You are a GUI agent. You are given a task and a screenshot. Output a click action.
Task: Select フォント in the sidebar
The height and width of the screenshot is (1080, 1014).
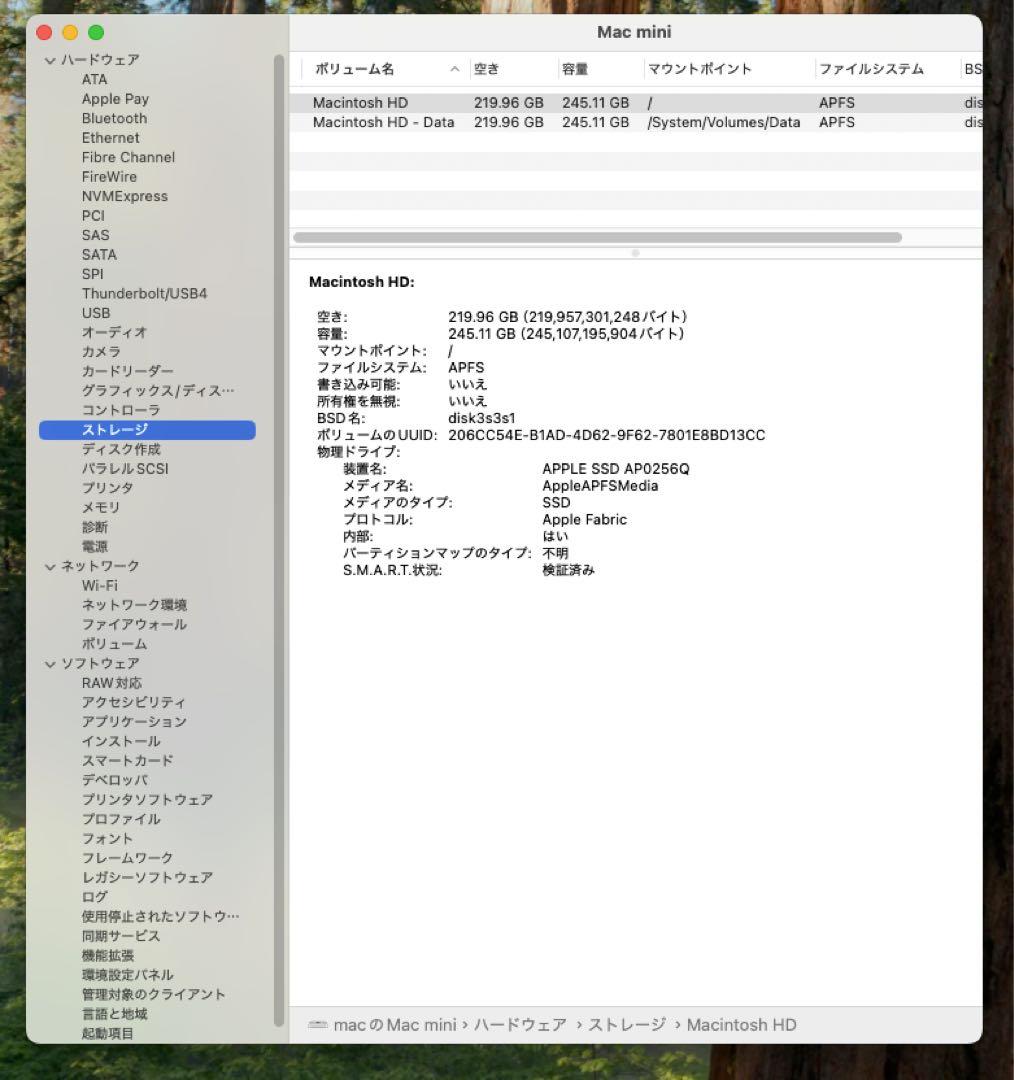(x=107, y=838)
